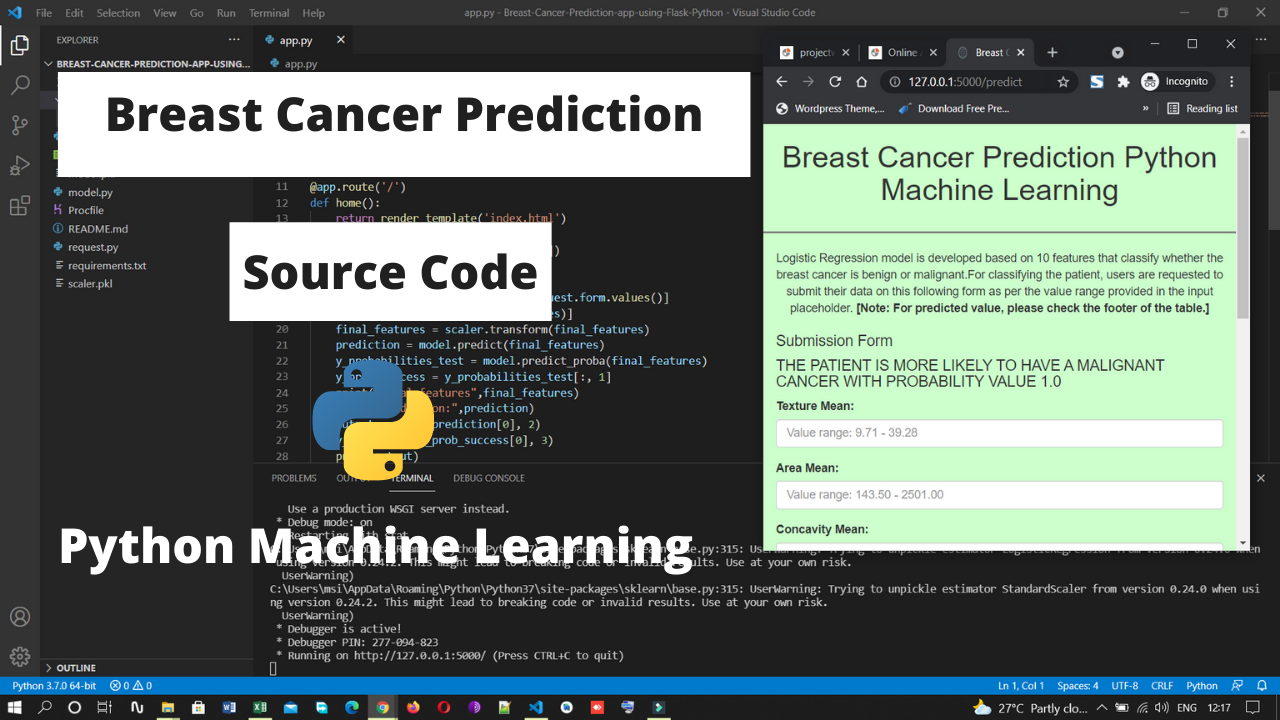Screen dimensions: 1280x720
Task: Expand the OUTLINE section
Action: click(x=76, y=668)
